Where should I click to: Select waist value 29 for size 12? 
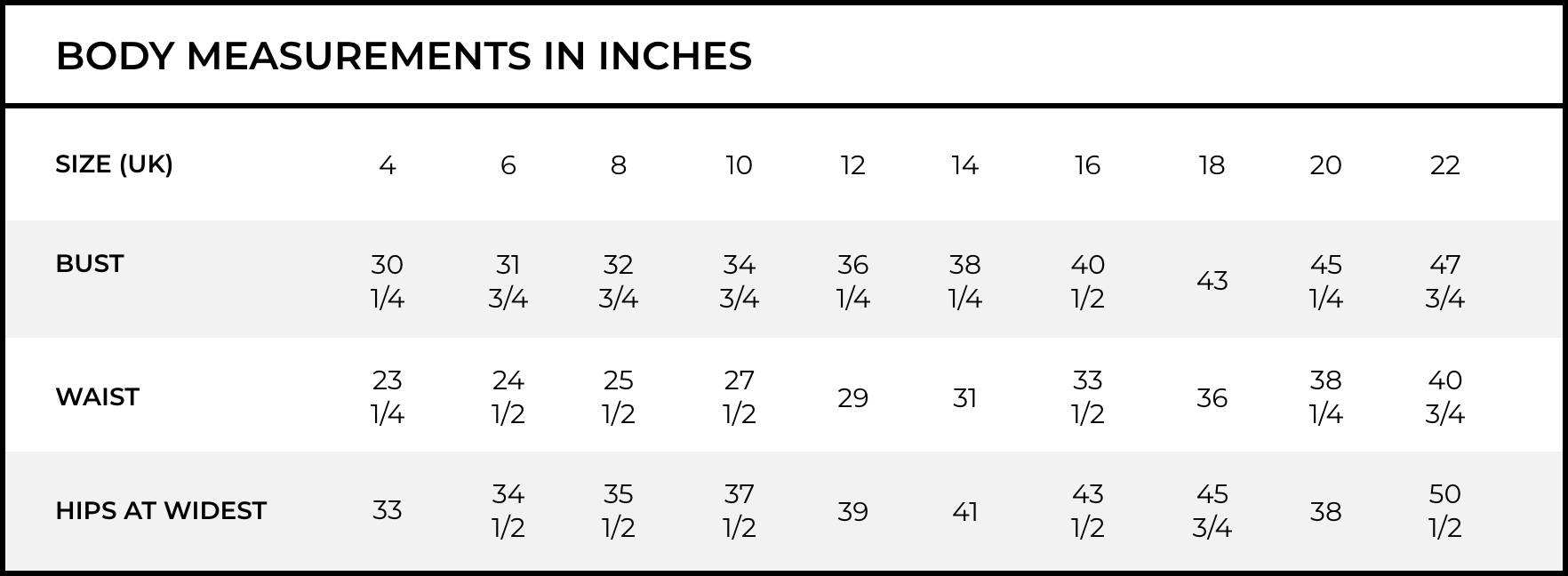click(852, 397)
